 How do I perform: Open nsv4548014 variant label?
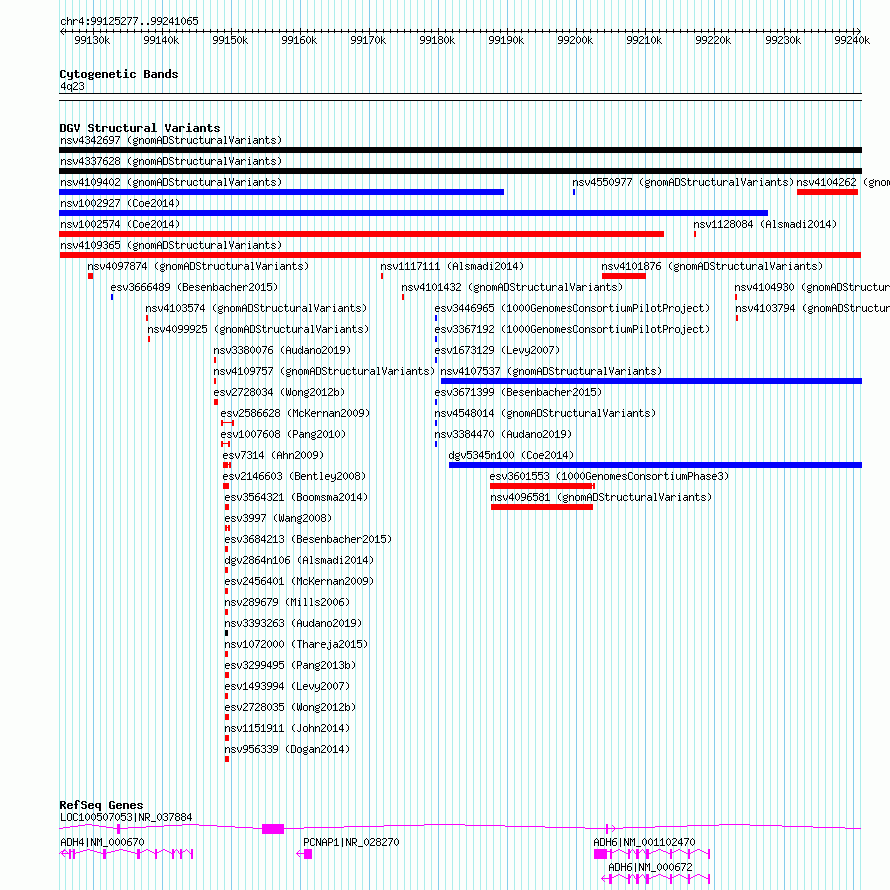(545, 413)
